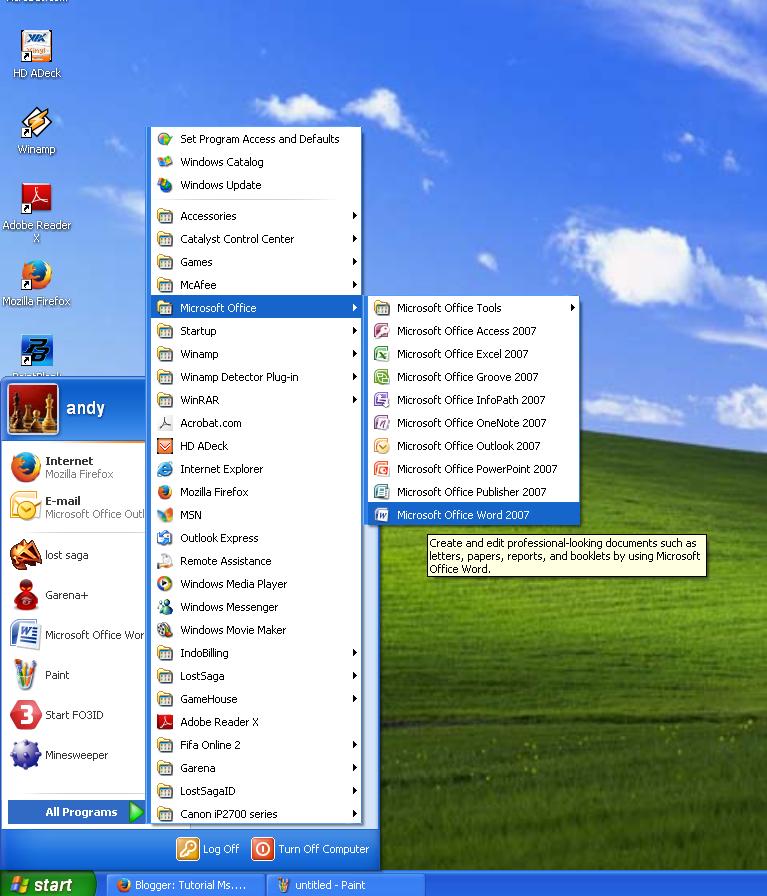Click the Publisher 2007 icon

click(381, 492)
